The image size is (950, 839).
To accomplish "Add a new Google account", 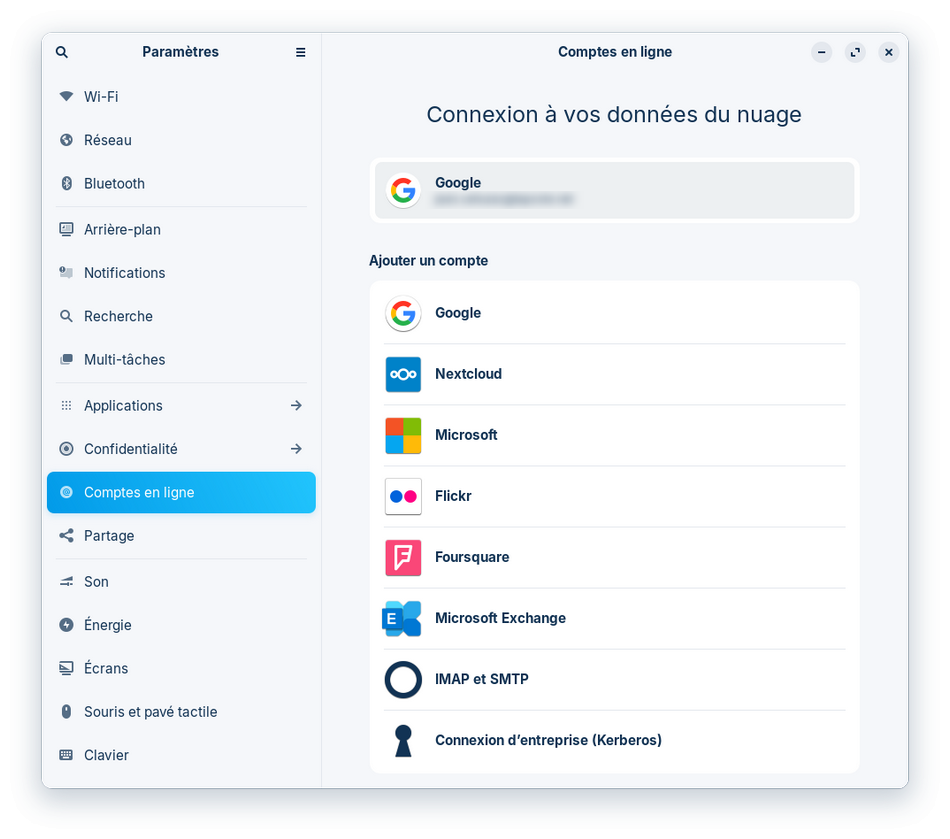I will point(614,314).
